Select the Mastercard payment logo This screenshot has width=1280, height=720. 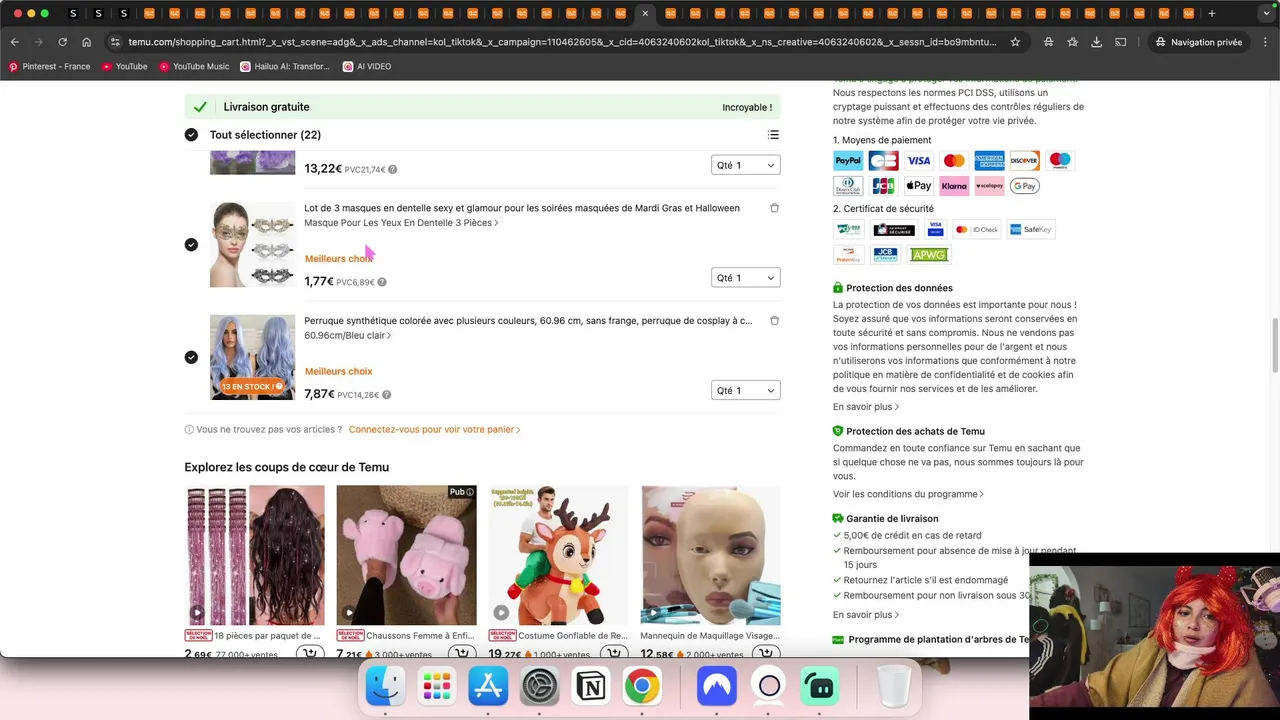(954, 161)
